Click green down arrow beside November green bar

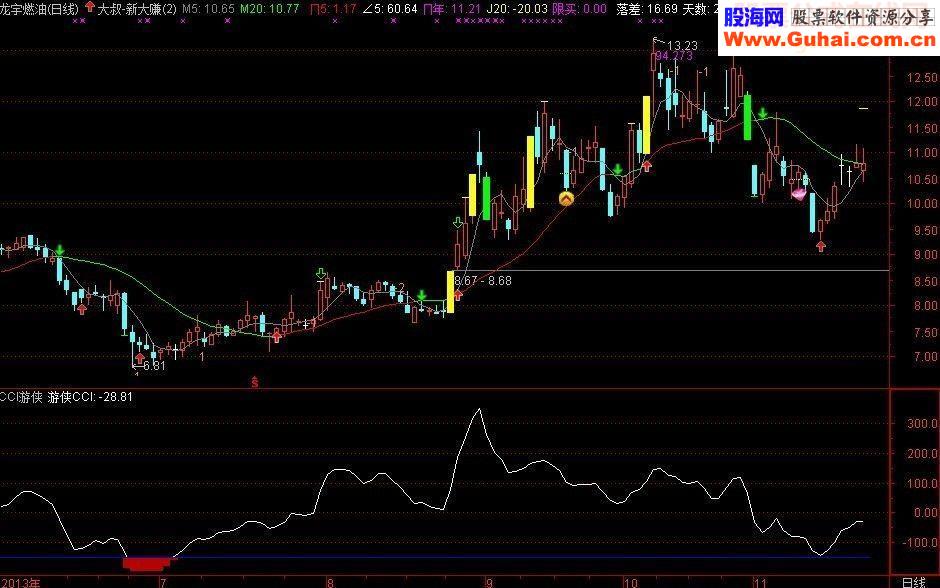762,113
